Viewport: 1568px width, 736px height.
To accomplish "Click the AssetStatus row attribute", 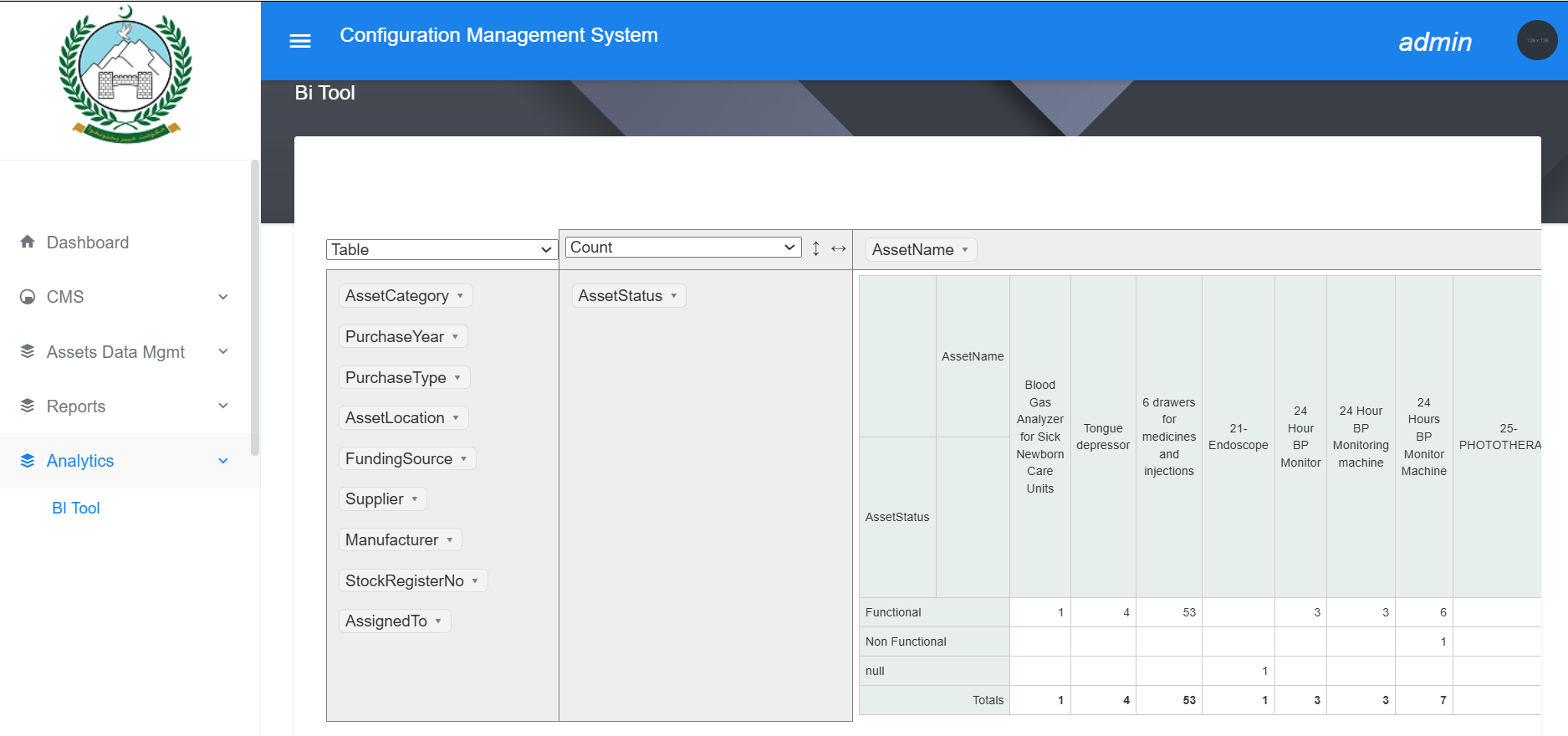I will [620, 296].
